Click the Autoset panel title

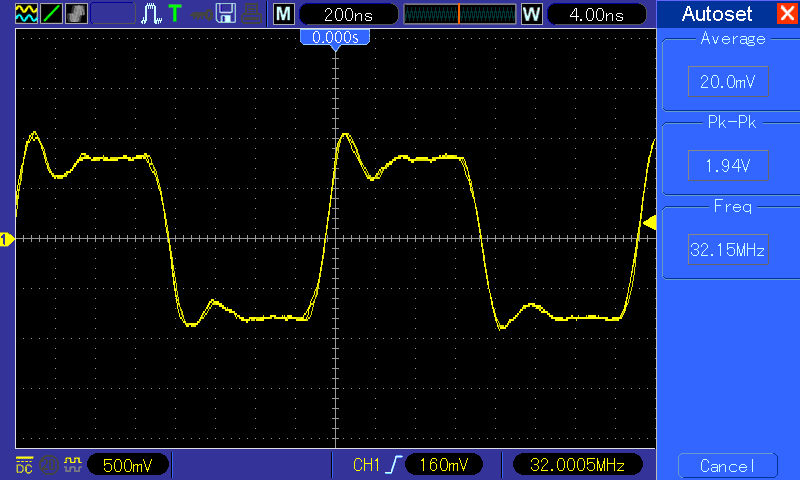point(717,14)
